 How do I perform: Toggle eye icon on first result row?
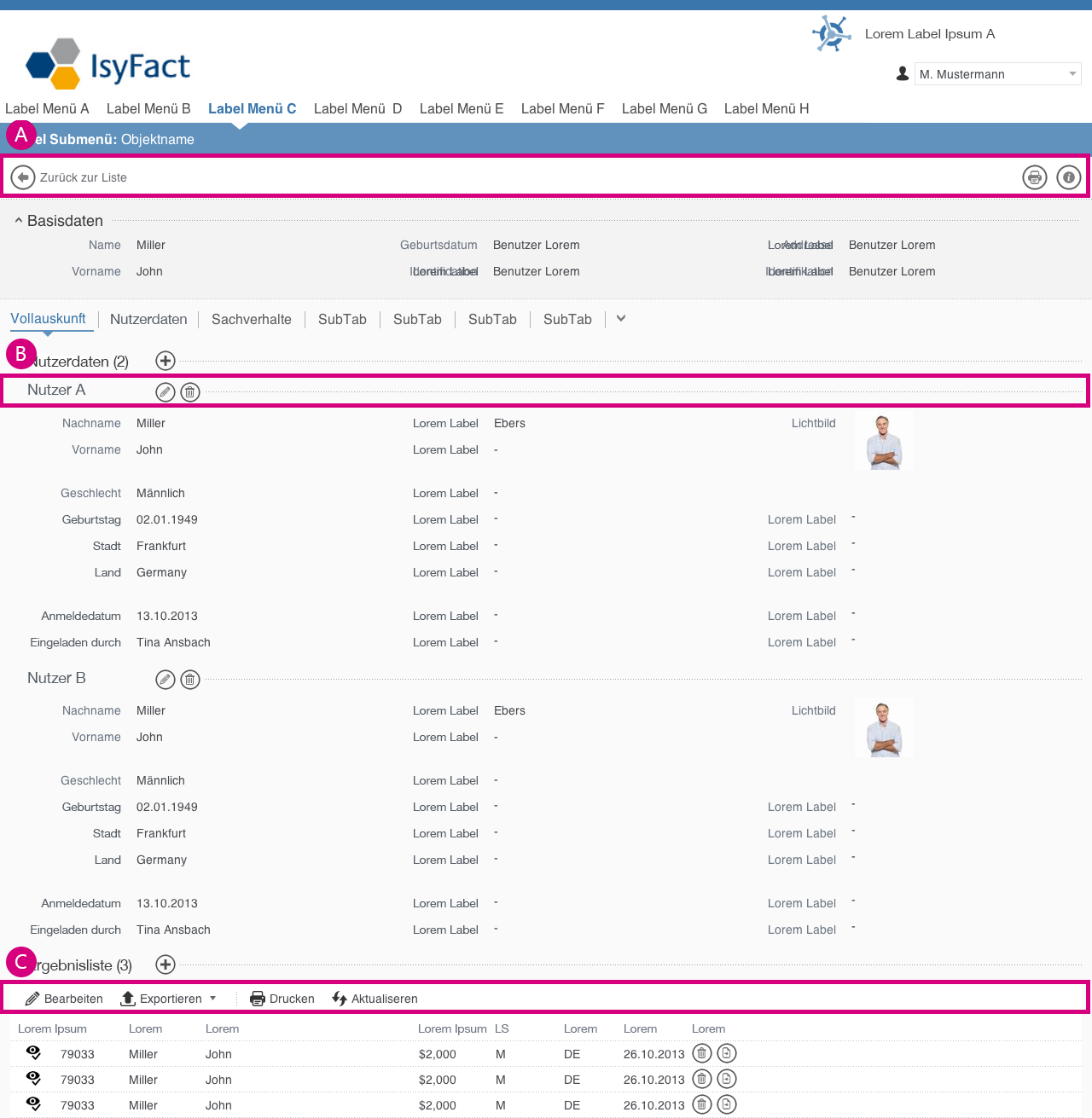pyautogui.click(x=34, y=1053)
